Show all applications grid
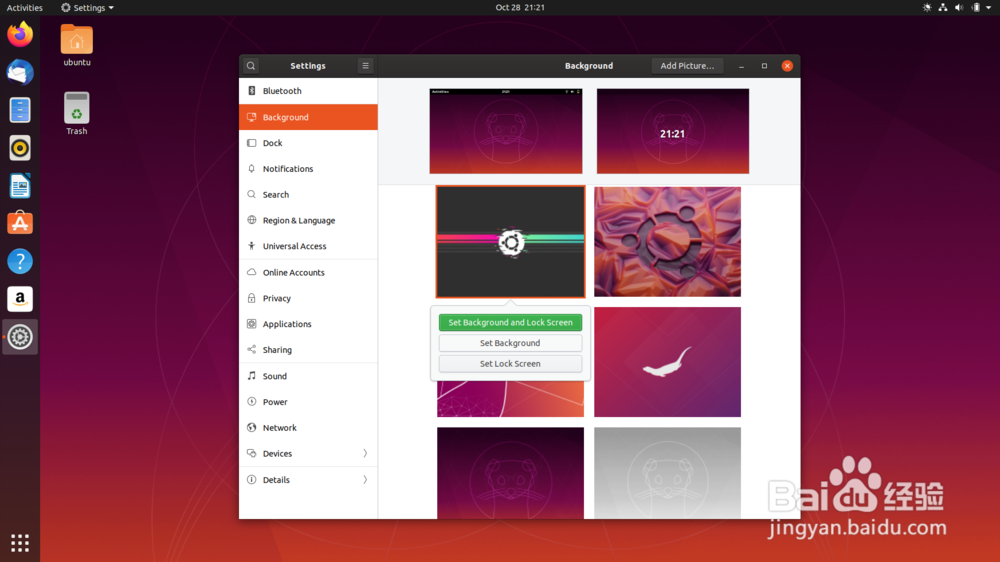The width and height of the screenshot is (1000, 562). point(20,542)
